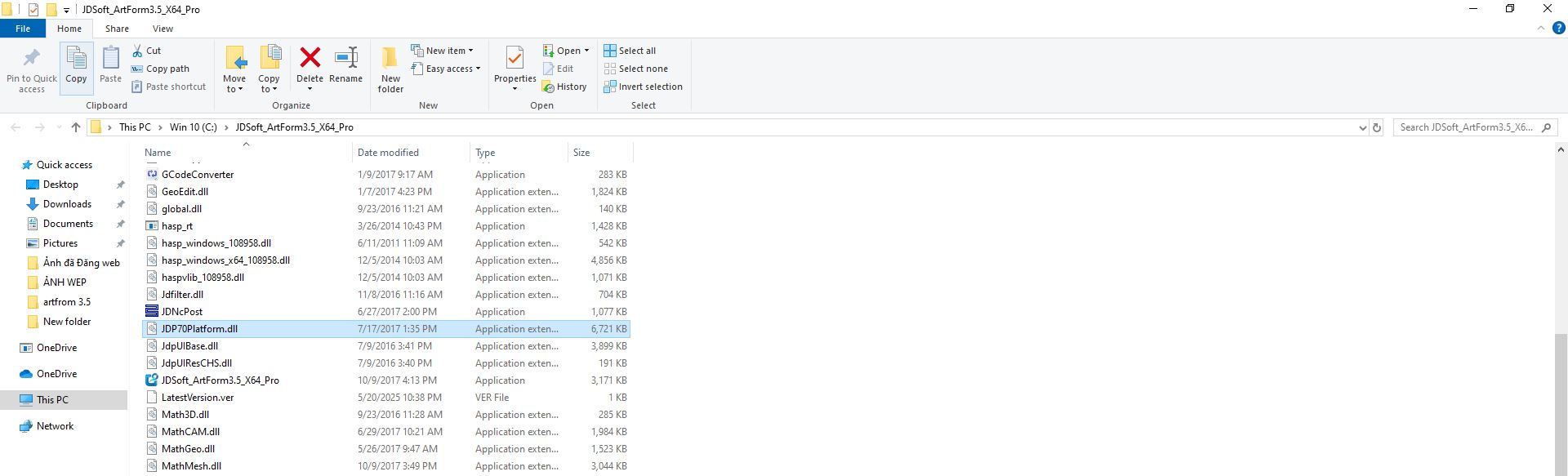The height and width of the screenshot is (476, 1568).
Task: Open the Easy access dropdown
Action: pyautogui.click(x=445, y=69)
